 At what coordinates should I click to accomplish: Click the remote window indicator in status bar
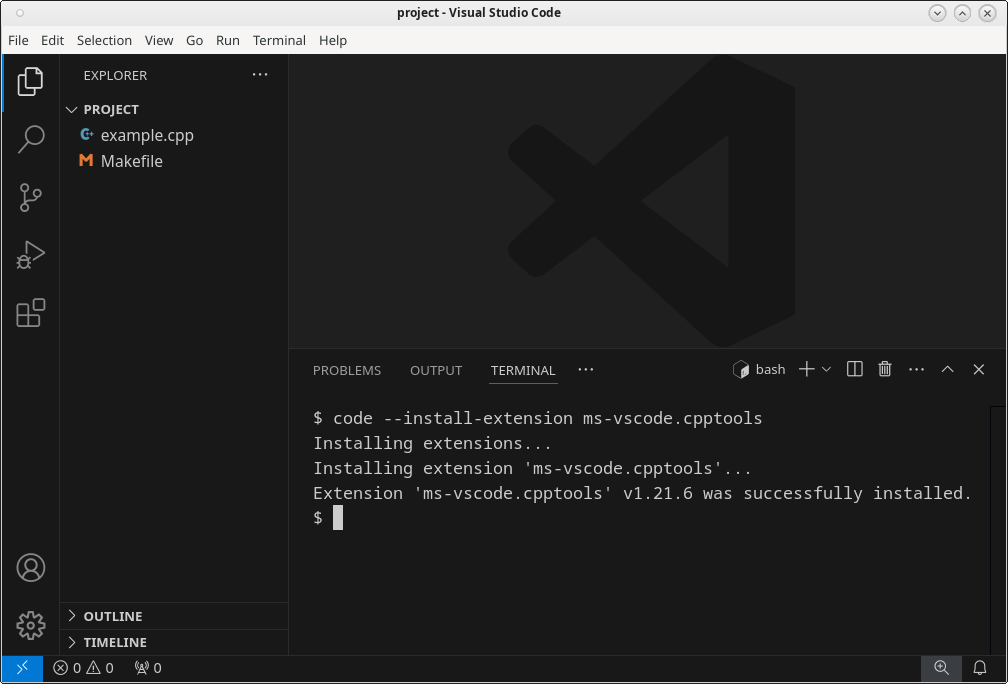pos(22,669)
